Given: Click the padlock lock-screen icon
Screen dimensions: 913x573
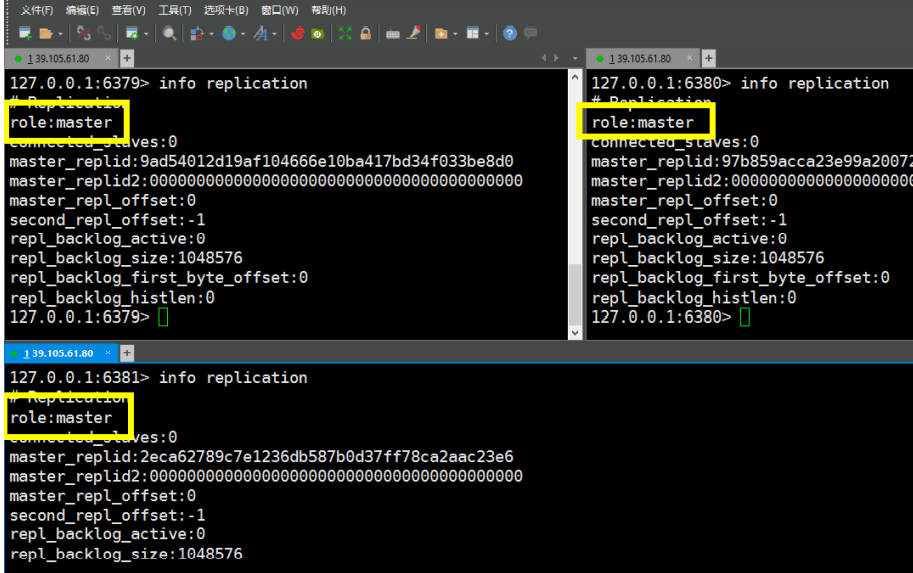Looking at the screenshot, I should coord(366,34).
